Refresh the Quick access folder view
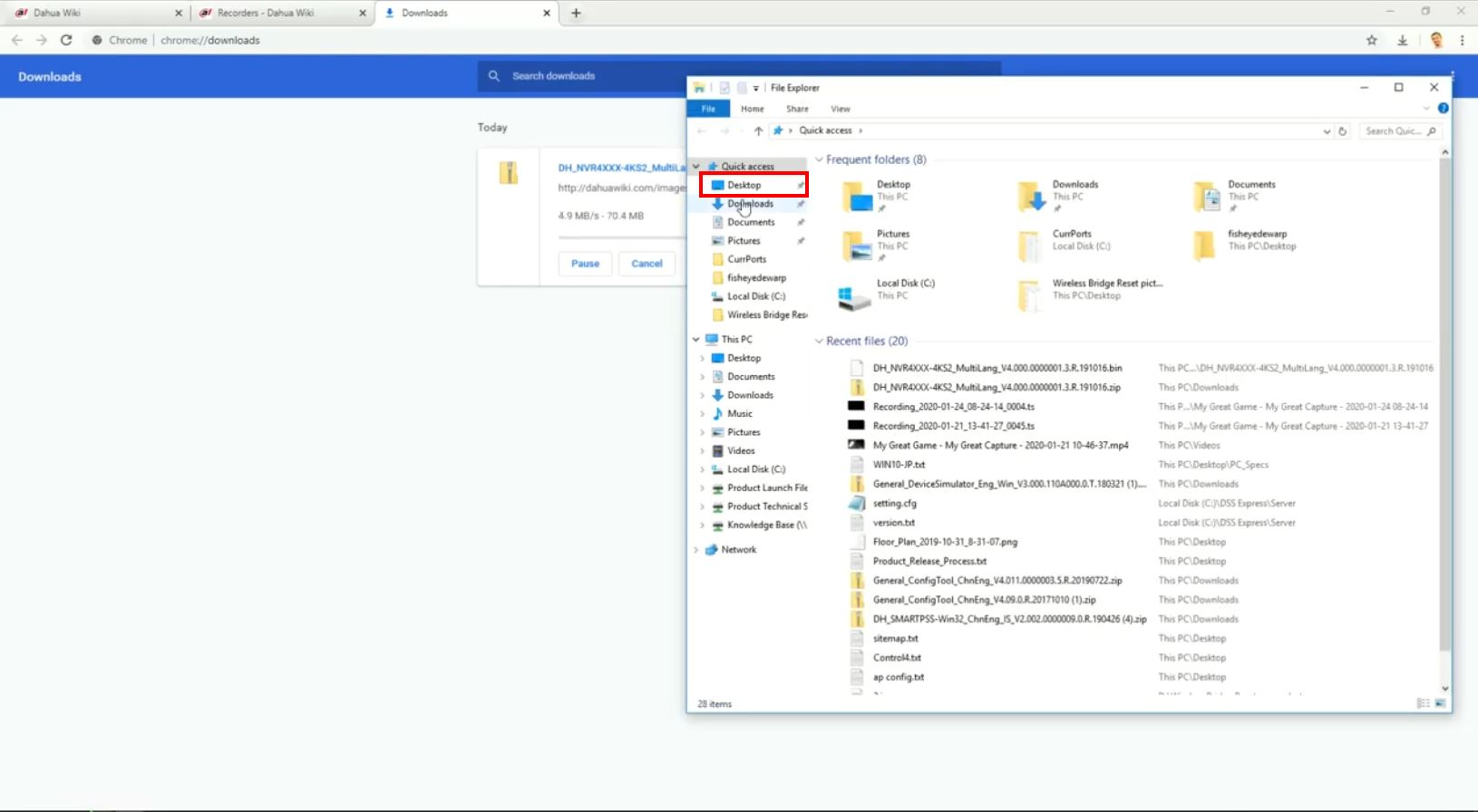This screenshot has width=1478, height=812. (x=1344, y=130)
